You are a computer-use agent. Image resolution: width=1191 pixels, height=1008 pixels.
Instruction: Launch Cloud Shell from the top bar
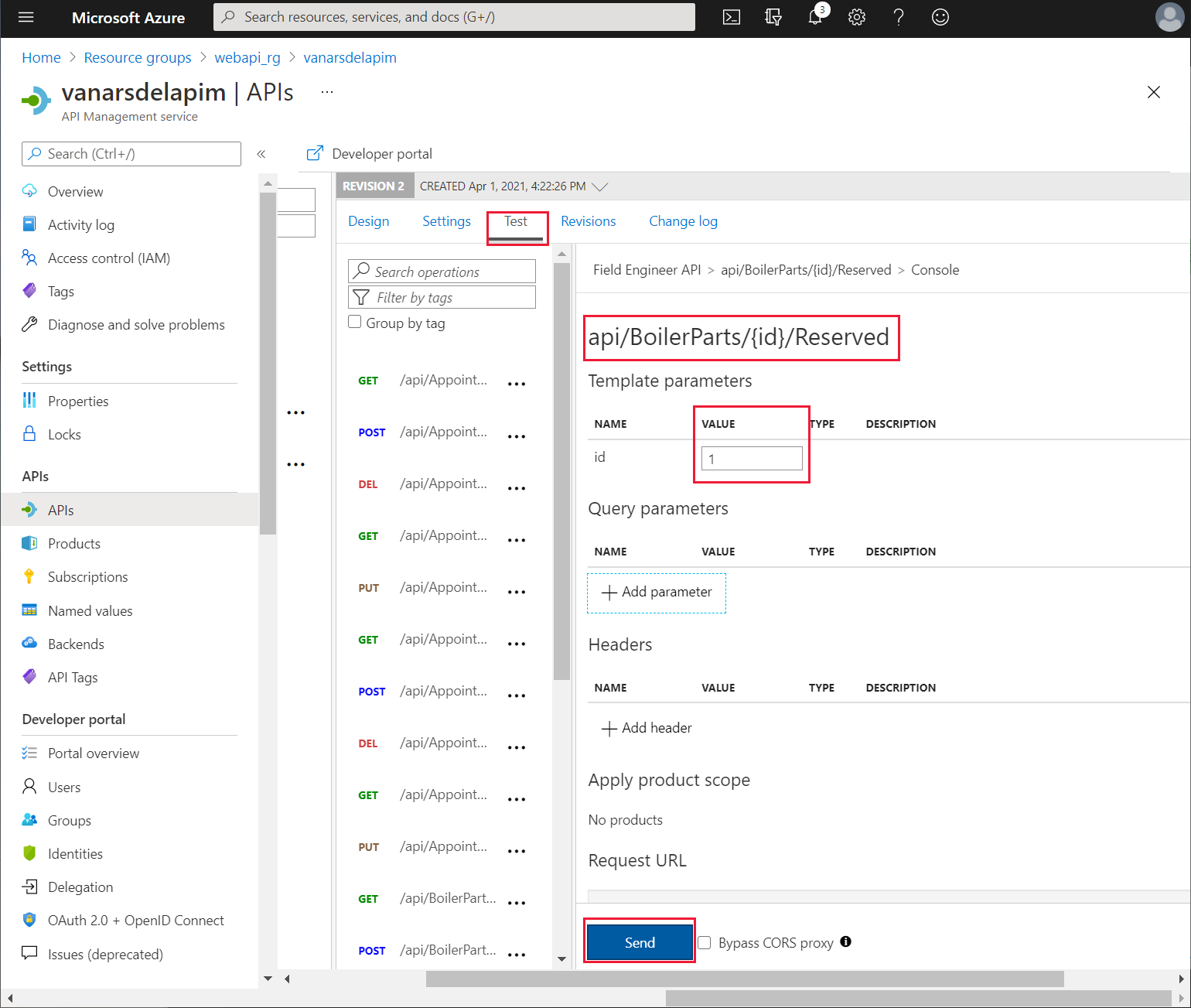[731, 17]
